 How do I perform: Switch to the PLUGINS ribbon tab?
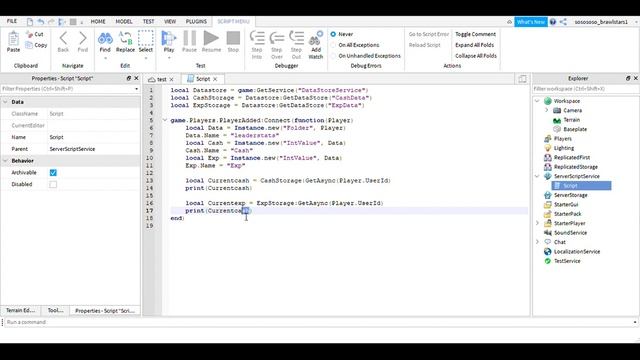pyautogui.click(x=196, y=22)
